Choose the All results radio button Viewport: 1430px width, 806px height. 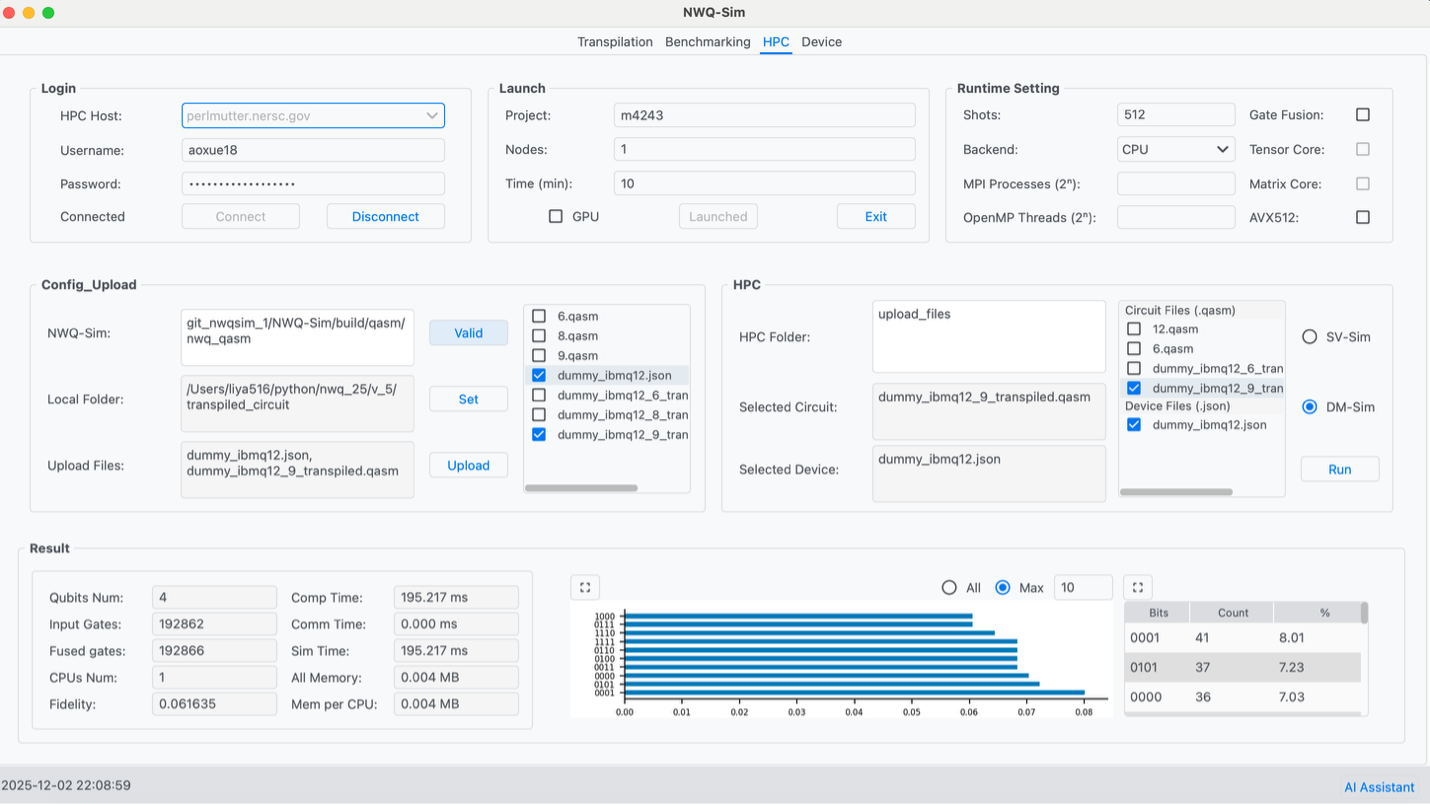tap(950, 588)
